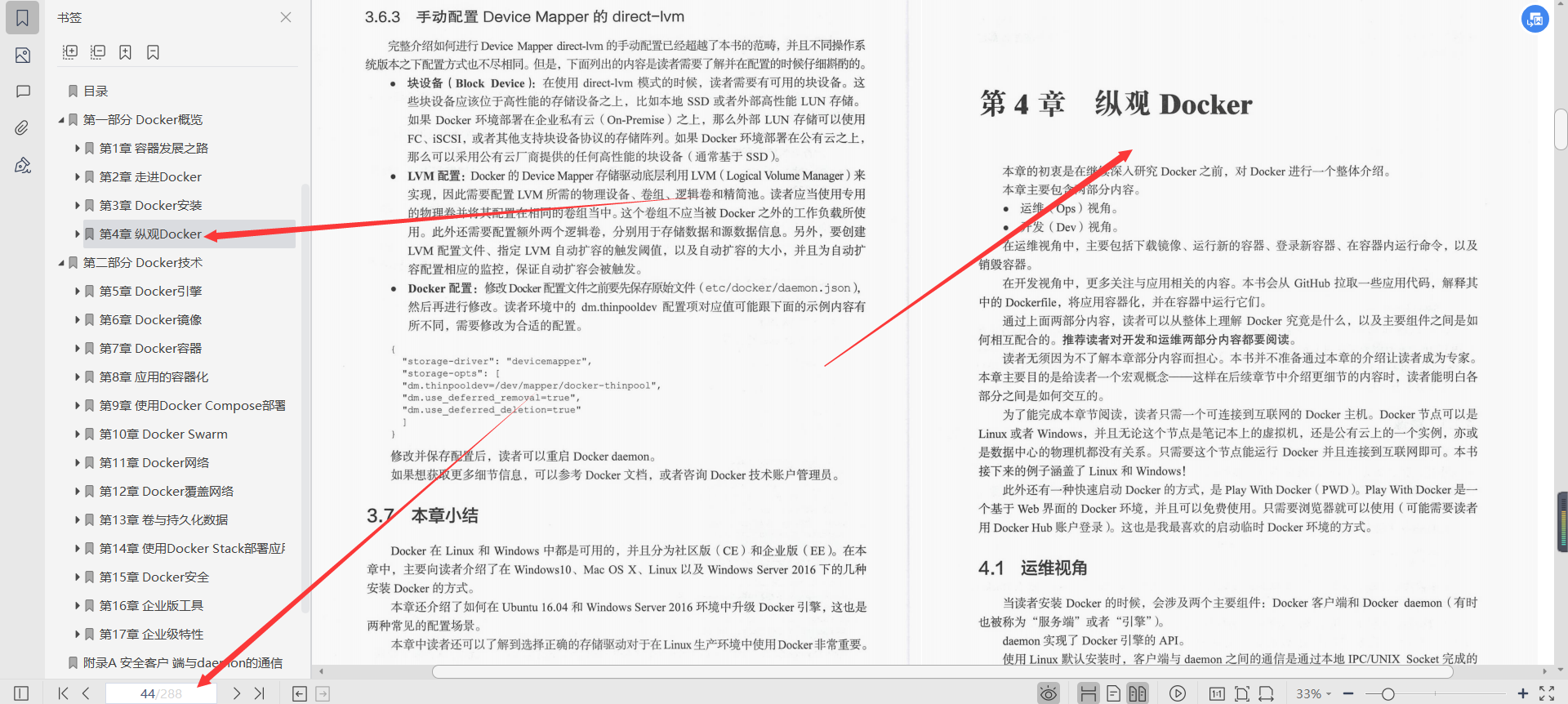Zoom in with the plus button
Viewport: 1568px width, 704px height.
(1523, 693)
